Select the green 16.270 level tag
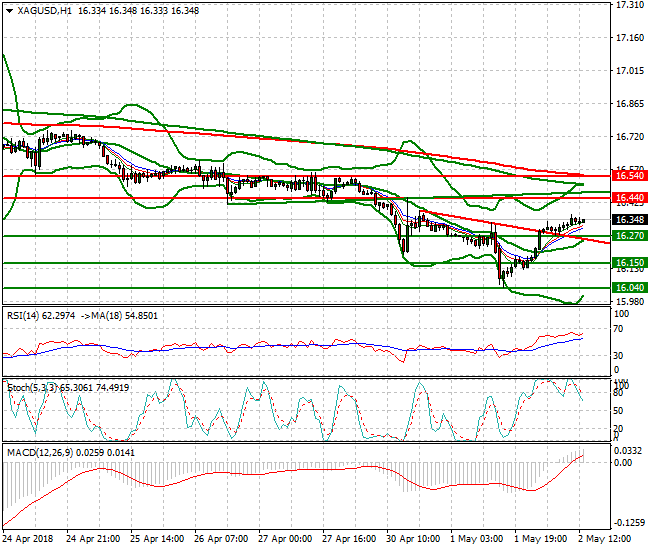Image resolution: width=650 pixels, height=550 pixels. pos(629,236)
